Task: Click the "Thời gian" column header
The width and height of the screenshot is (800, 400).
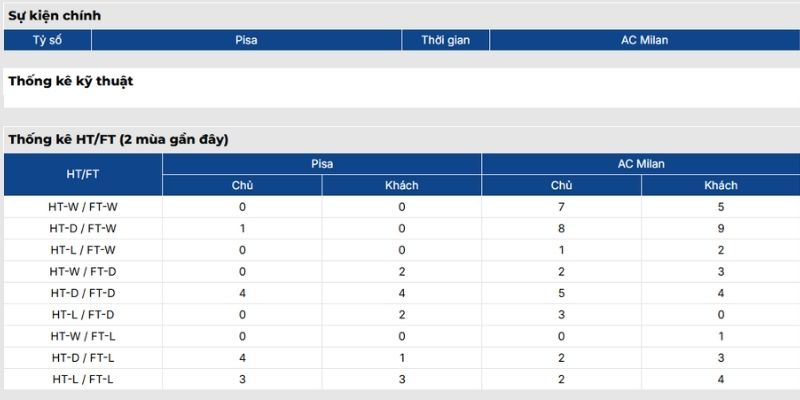Action: (446, 40)
